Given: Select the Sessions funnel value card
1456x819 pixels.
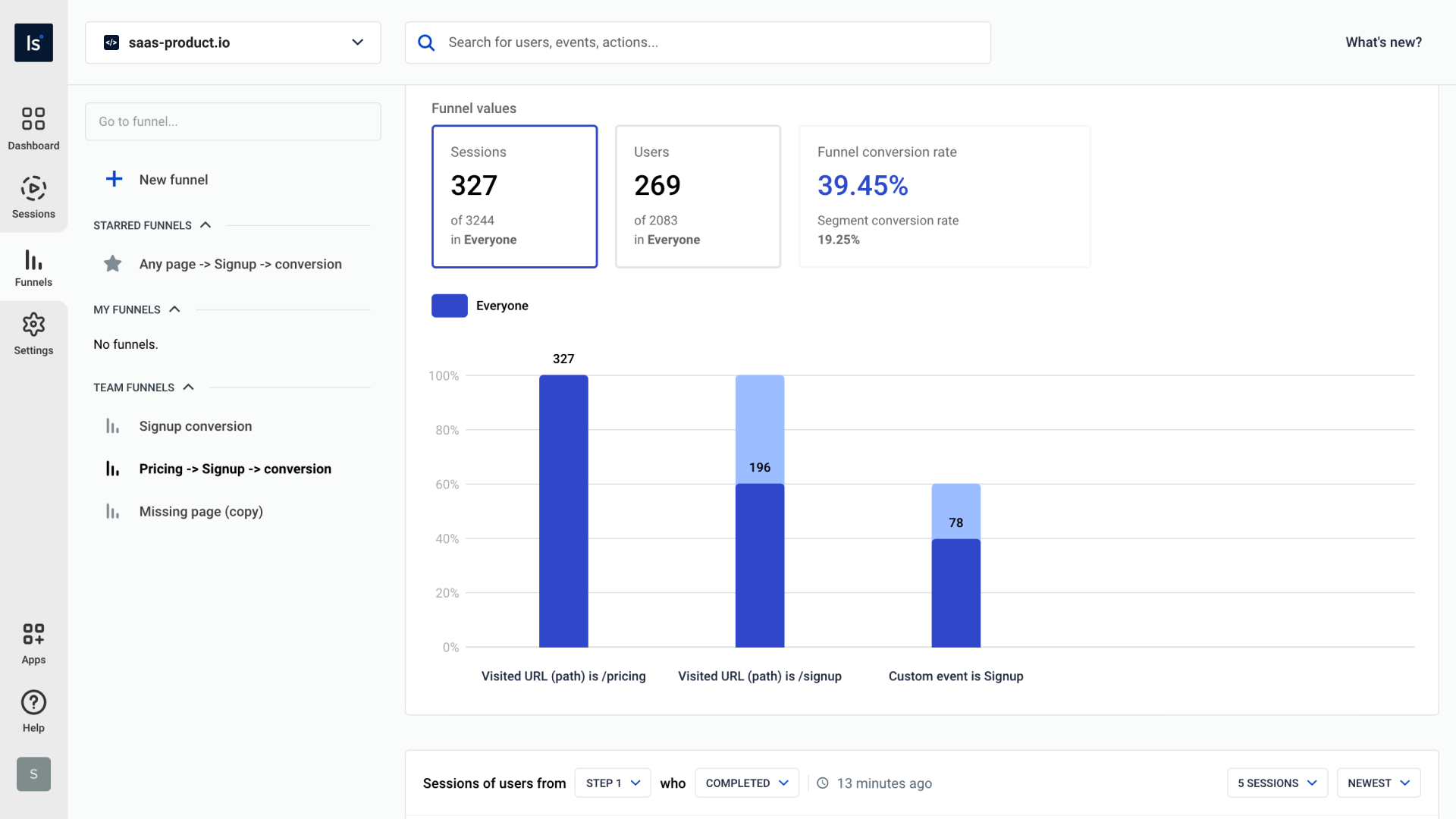Looking at the screenshot, I should [514, 196].
